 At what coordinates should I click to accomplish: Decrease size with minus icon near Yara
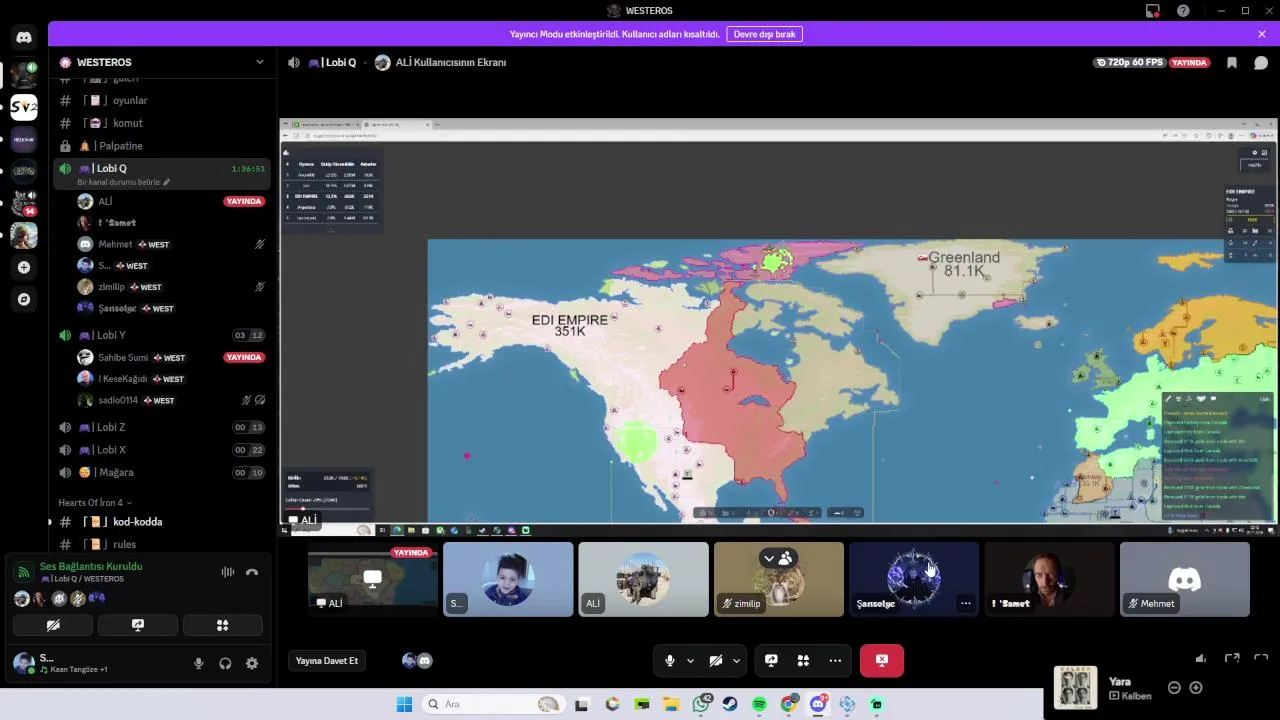[1174, 688]
